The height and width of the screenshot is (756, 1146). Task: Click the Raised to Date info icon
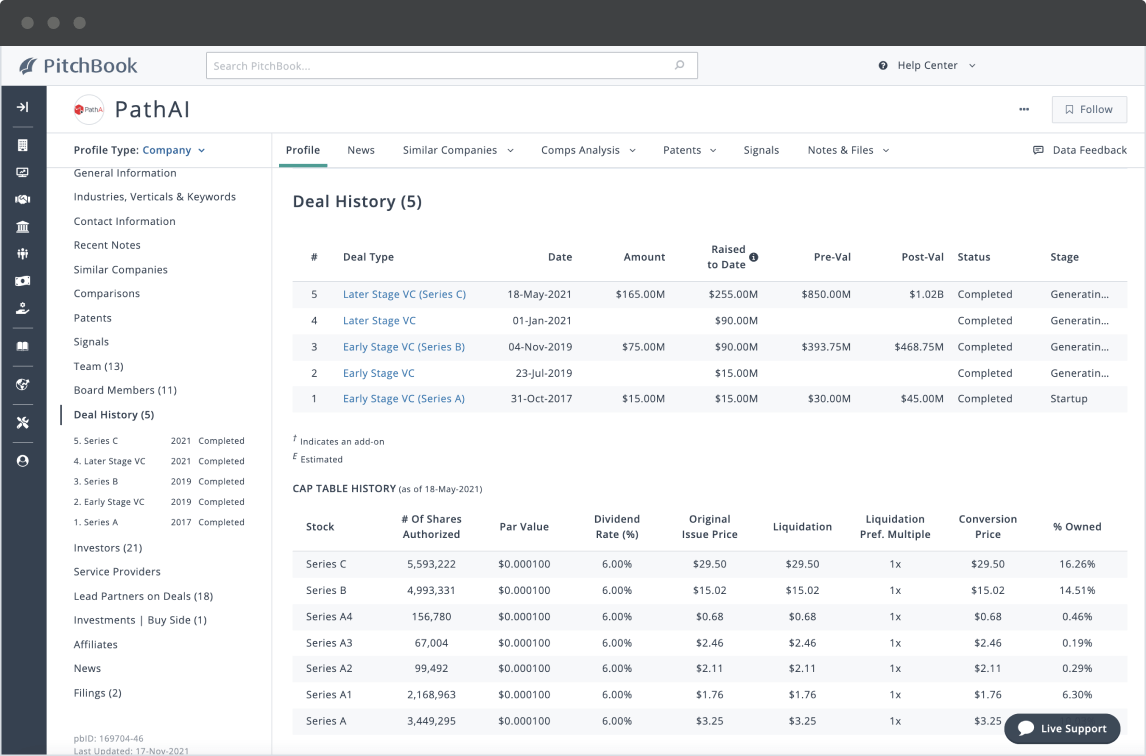[754, 257]
